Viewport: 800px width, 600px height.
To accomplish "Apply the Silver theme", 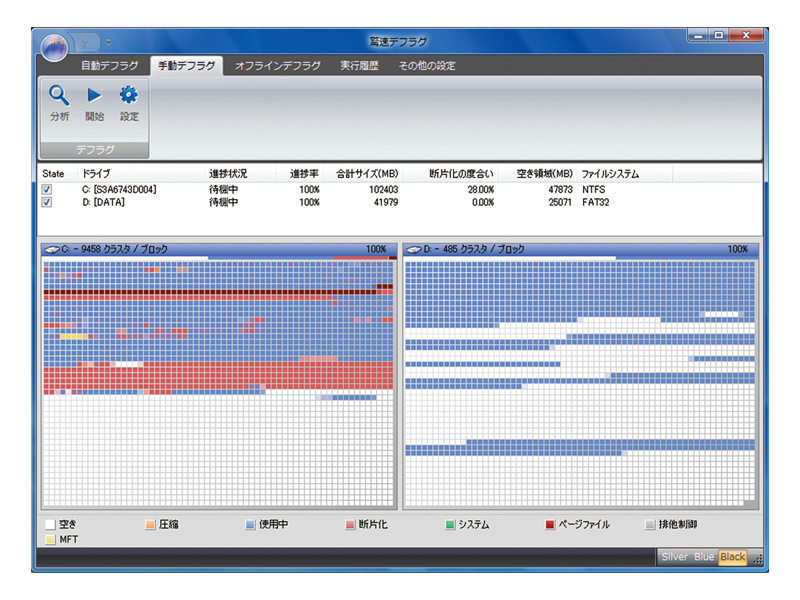I will [674, 557].
